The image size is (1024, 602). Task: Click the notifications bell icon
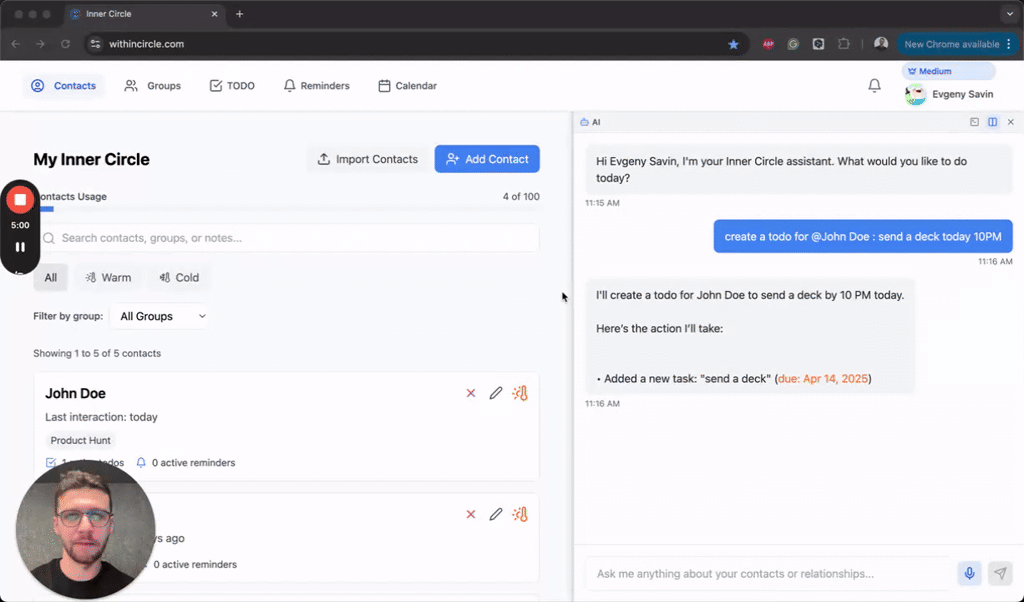point(874,86)
